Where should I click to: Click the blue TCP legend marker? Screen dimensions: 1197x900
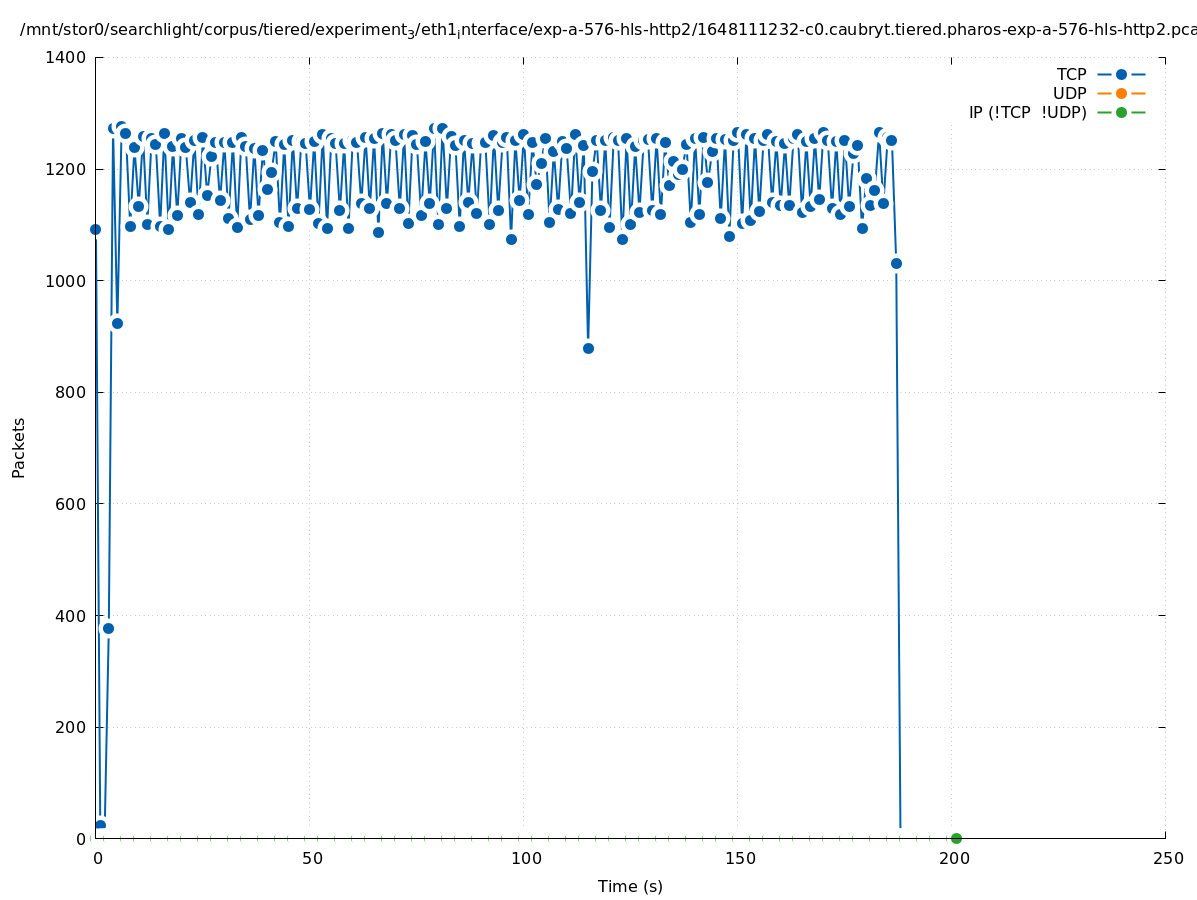pyautogui.click(x=1121, y=74)
